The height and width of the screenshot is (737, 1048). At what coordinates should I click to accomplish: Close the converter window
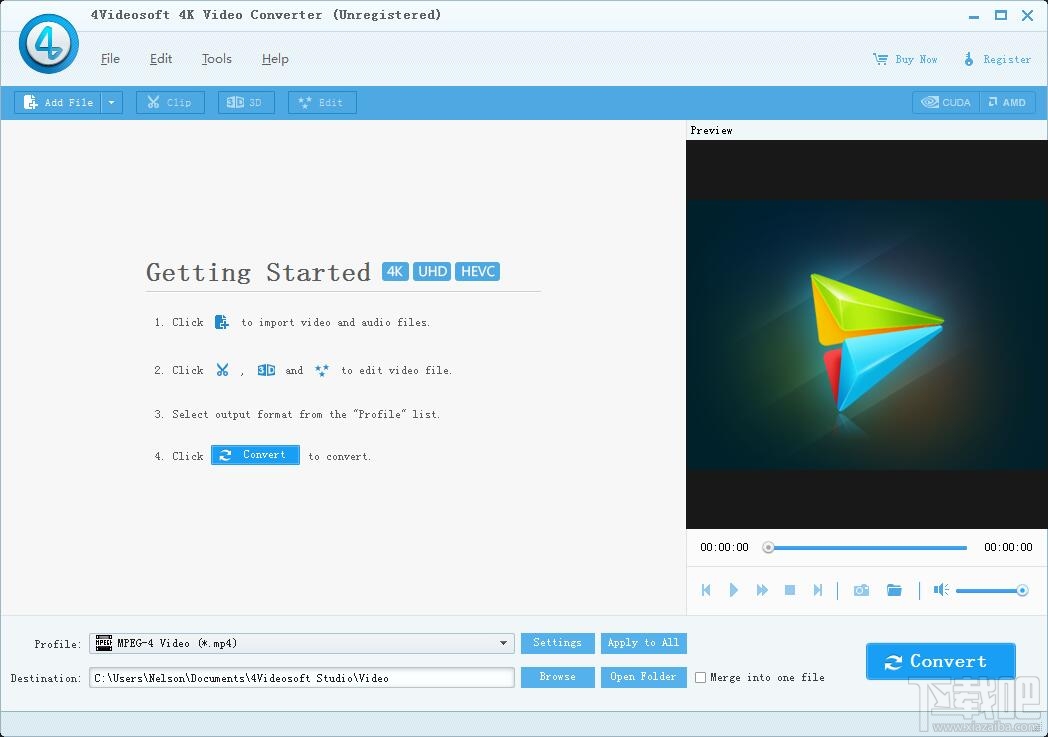point(1027,15)
